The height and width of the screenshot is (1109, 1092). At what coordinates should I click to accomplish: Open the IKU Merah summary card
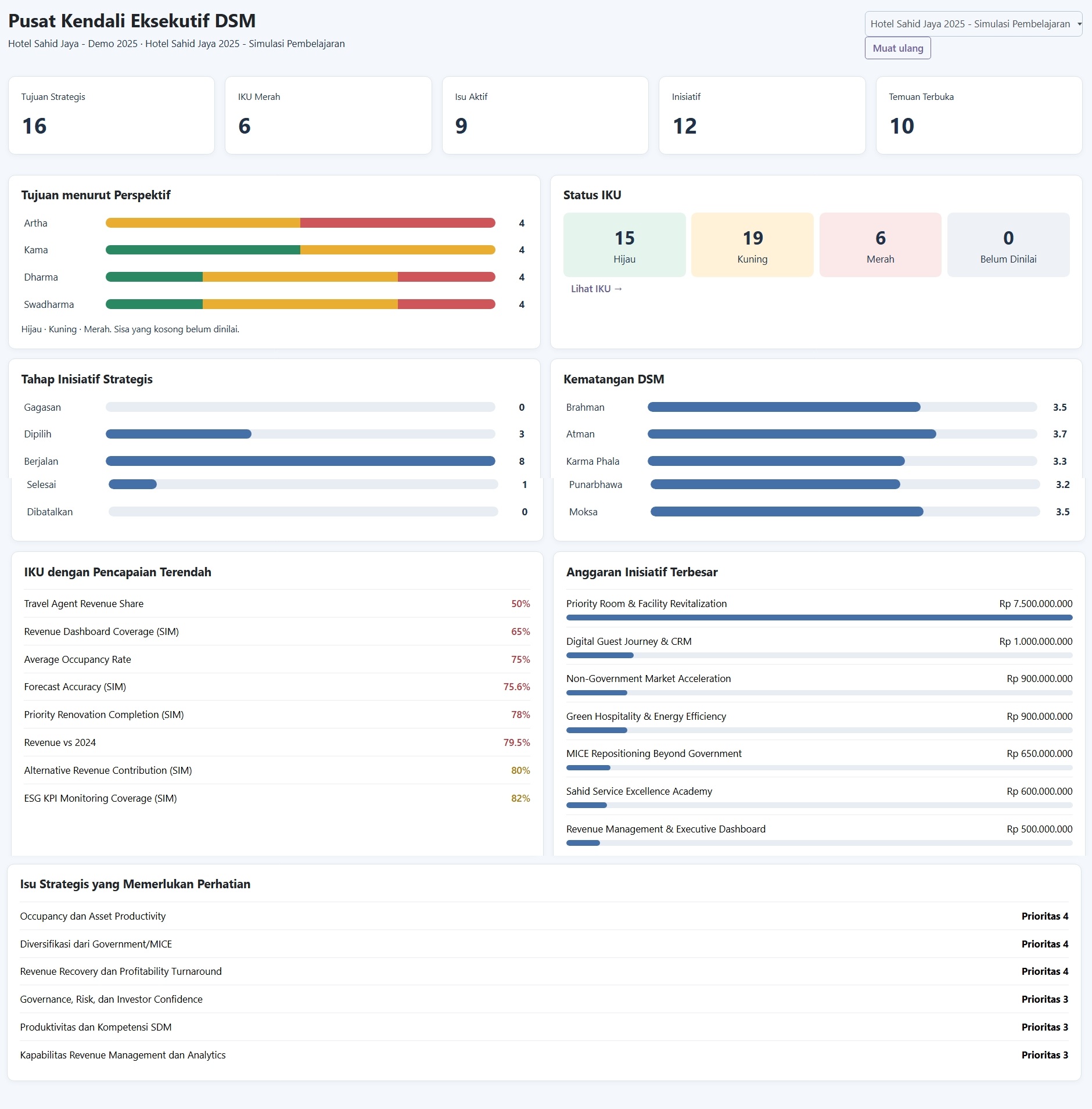click(328, 116)
